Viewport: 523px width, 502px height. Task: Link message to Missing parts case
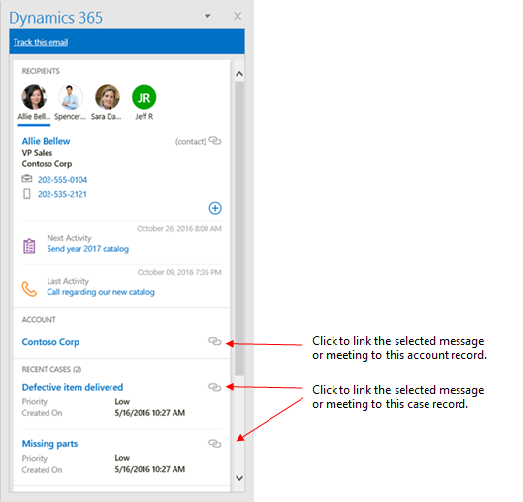click(x=215, y=444)
